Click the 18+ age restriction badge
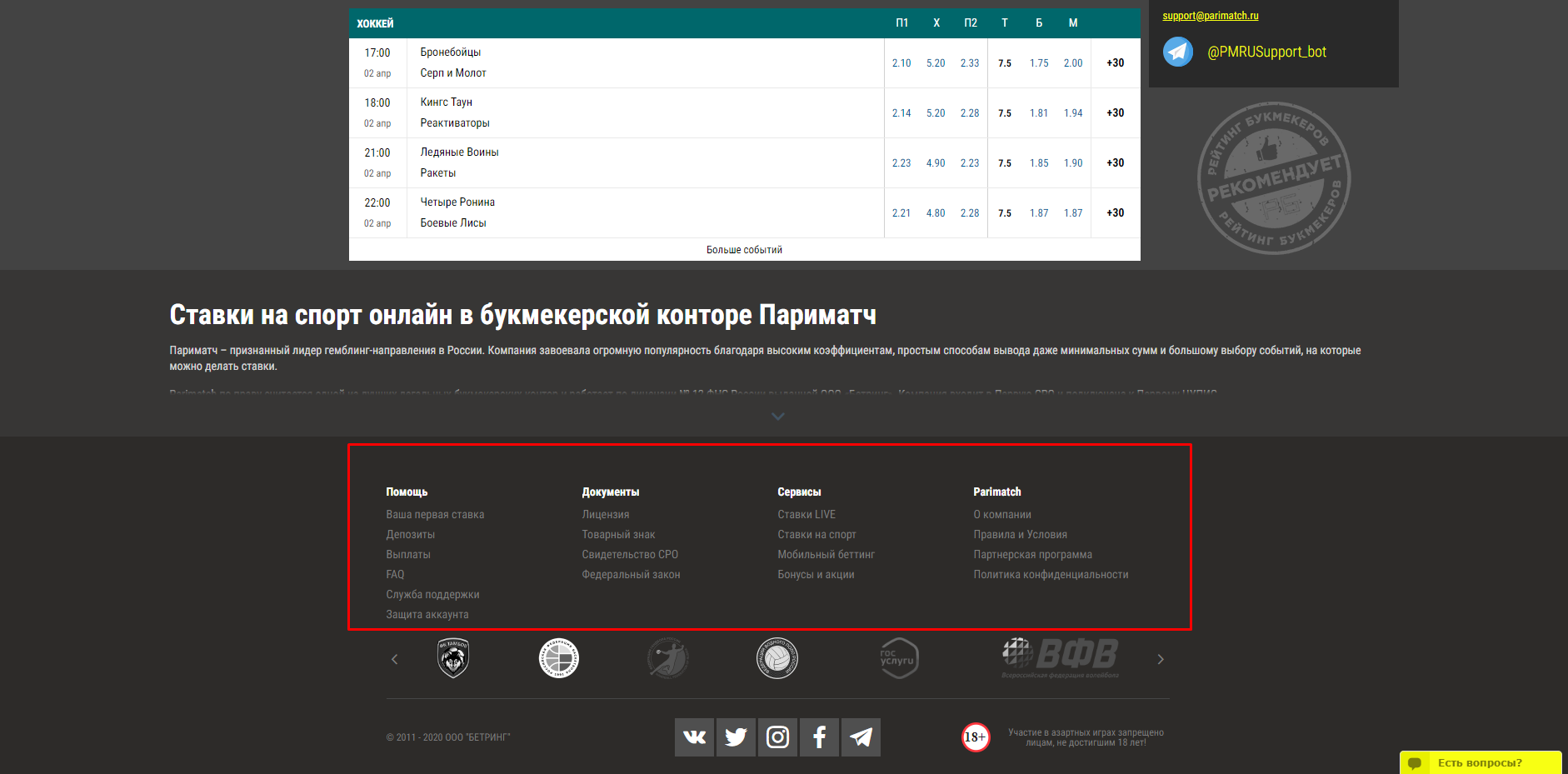Image resolution: width=1568 pixels, height=774 pixels. click(x=976, y=737)
